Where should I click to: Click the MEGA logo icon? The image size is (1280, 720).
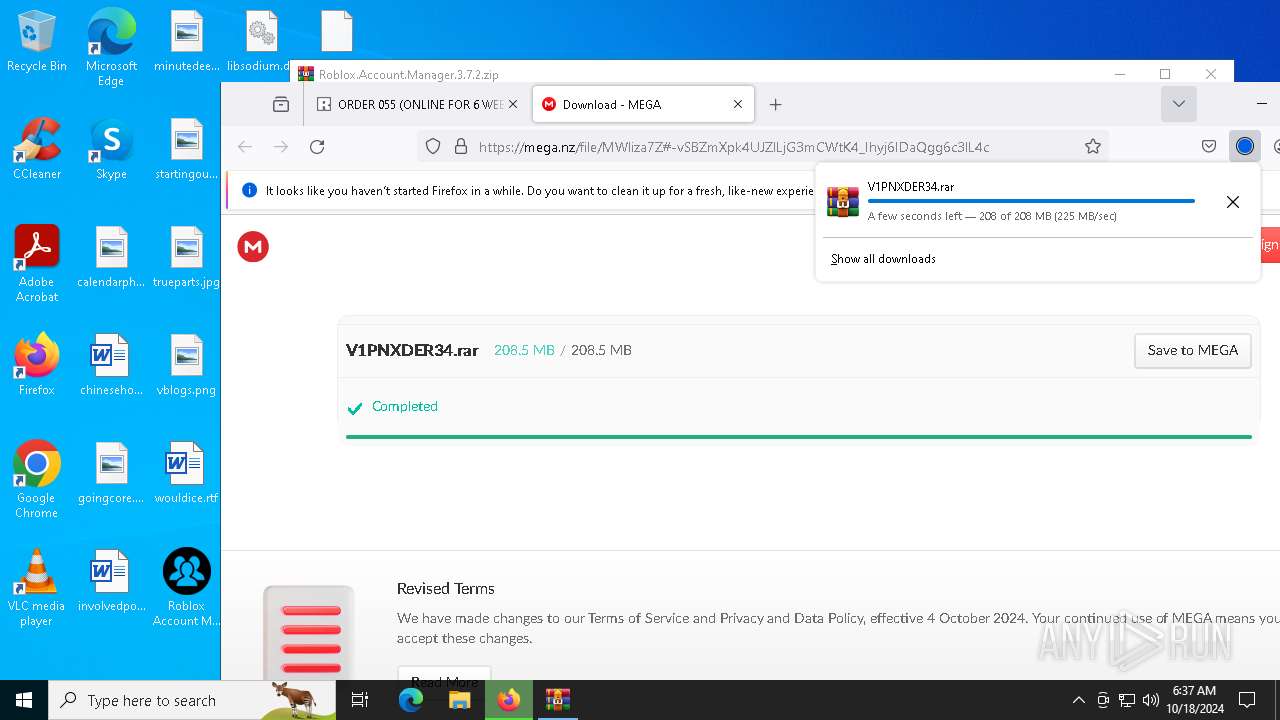tap(253, 247)
